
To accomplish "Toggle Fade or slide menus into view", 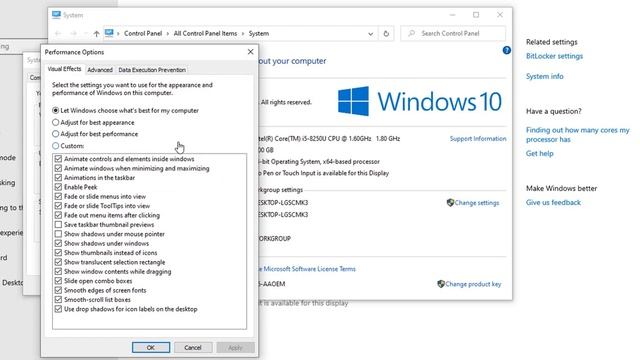I will coord(58,196).
